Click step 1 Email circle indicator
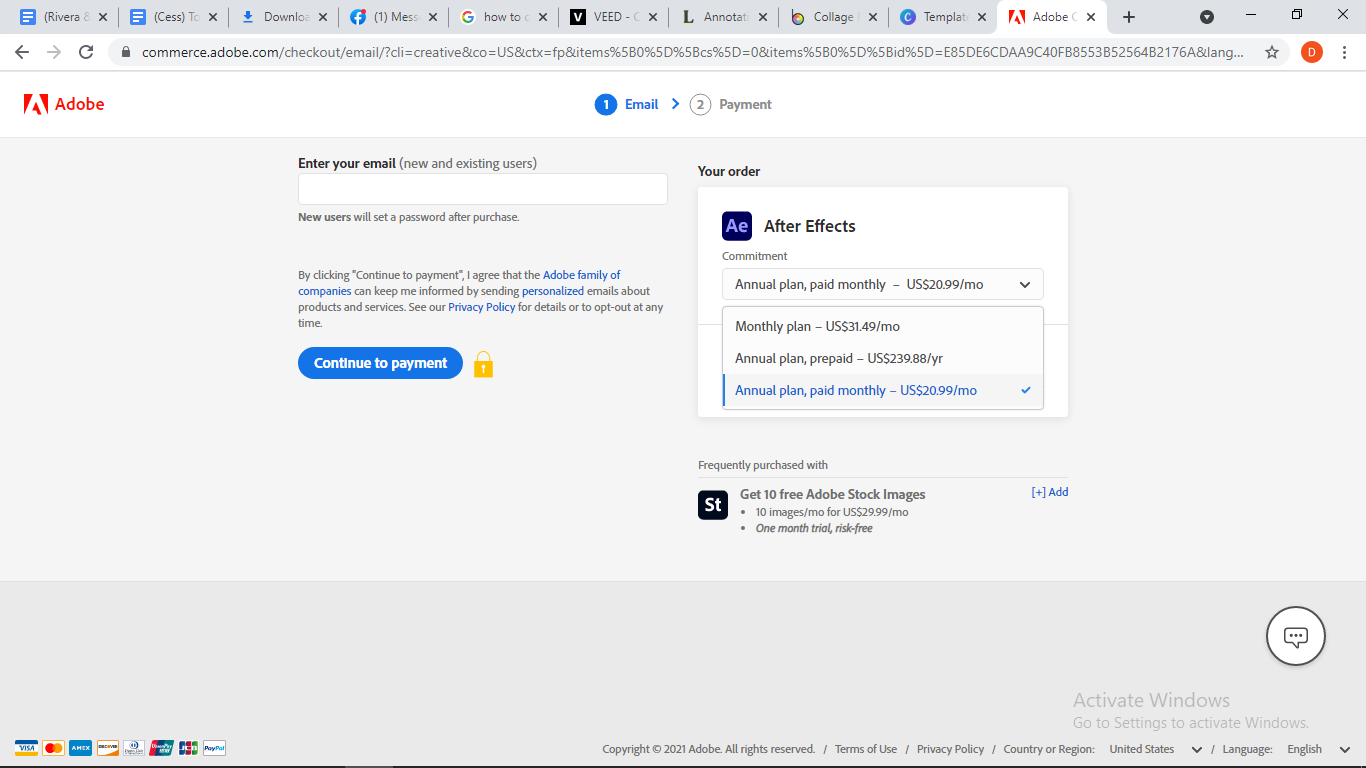The height and width of the screenshot is (768, 1366). coord(606,105)
